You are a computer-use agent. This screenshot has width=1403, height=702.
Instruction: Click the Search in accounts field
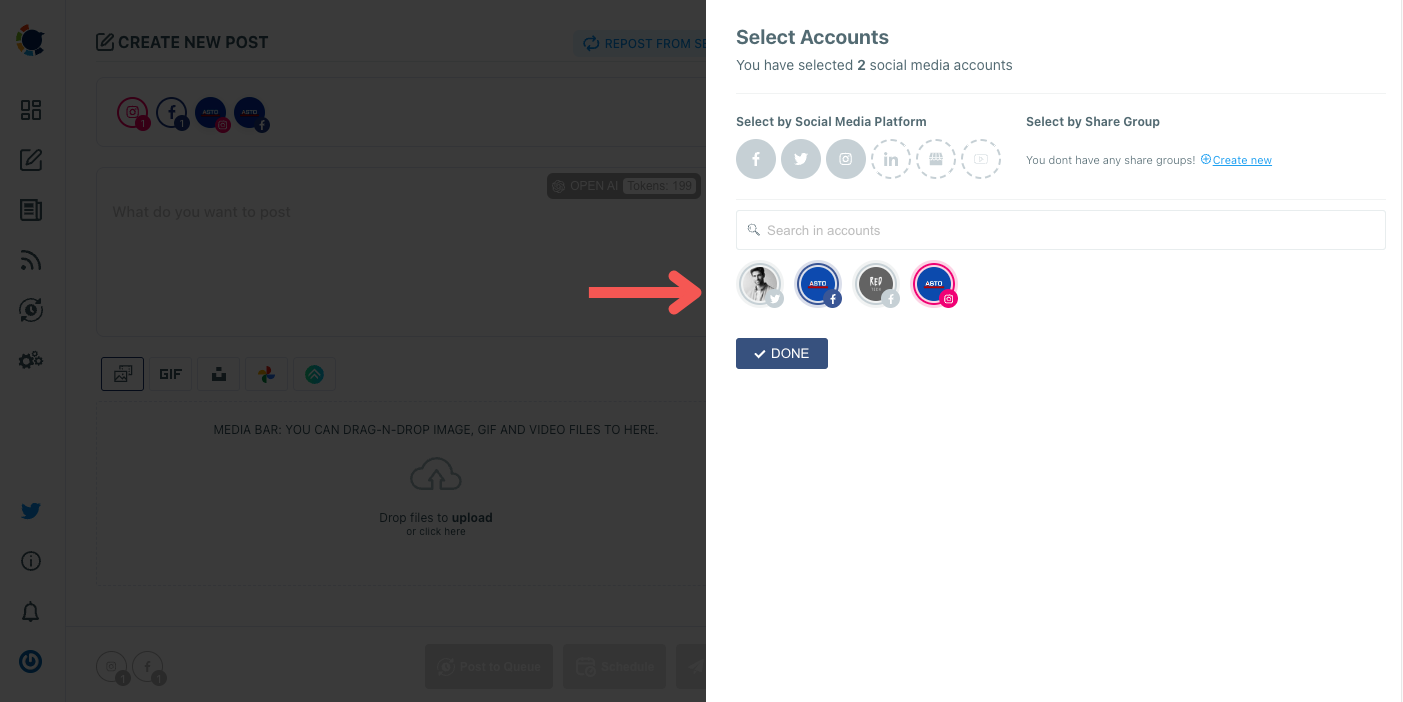pos(1060,230)
